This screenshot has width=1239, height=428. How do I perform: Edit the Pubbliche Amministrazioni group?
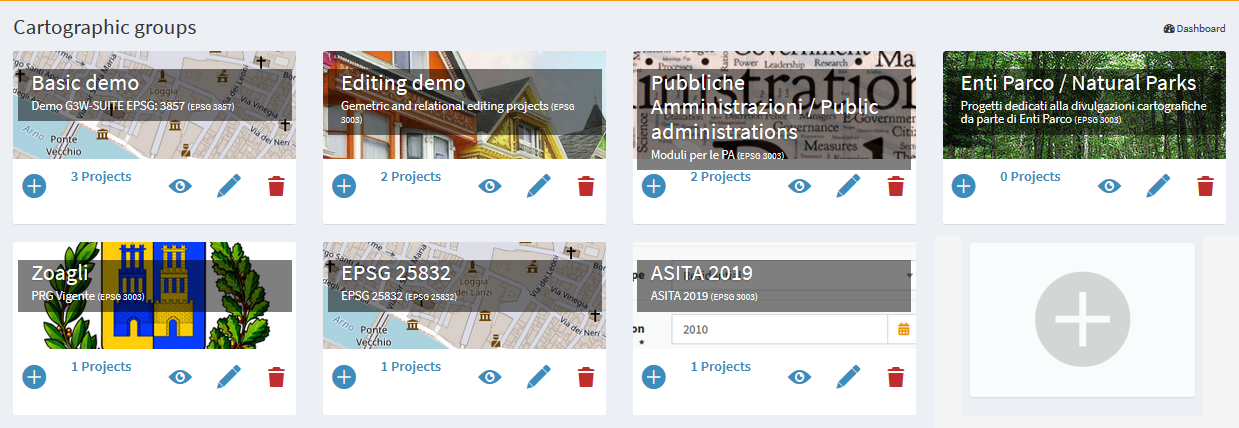pyautogui.click(x=849, y=186)
